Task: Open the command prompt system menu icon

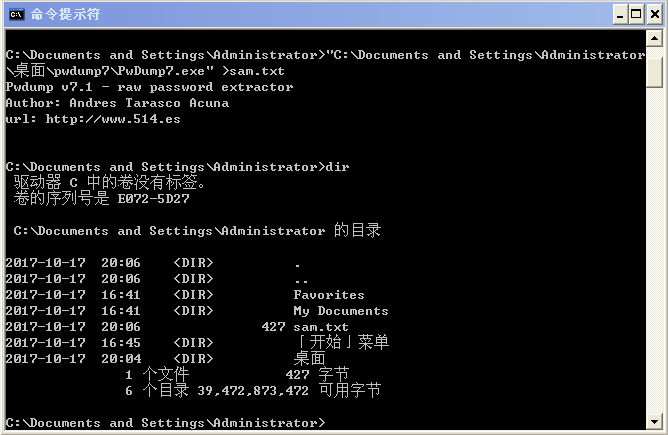Action: click(x=16, y=14)
